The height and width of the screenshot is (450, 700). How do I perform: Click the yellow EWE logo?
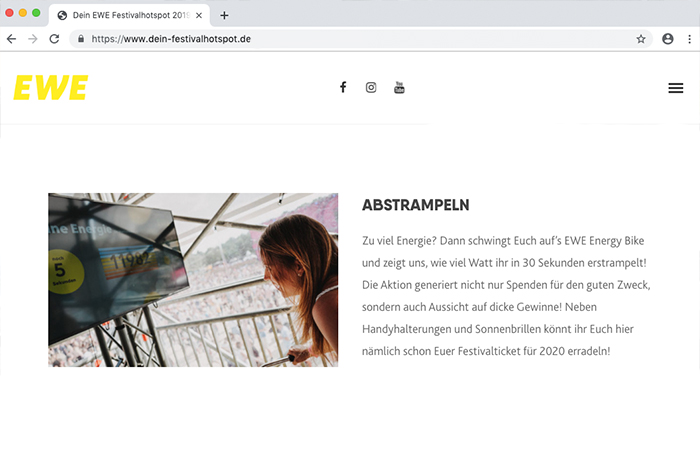(50, 88)
